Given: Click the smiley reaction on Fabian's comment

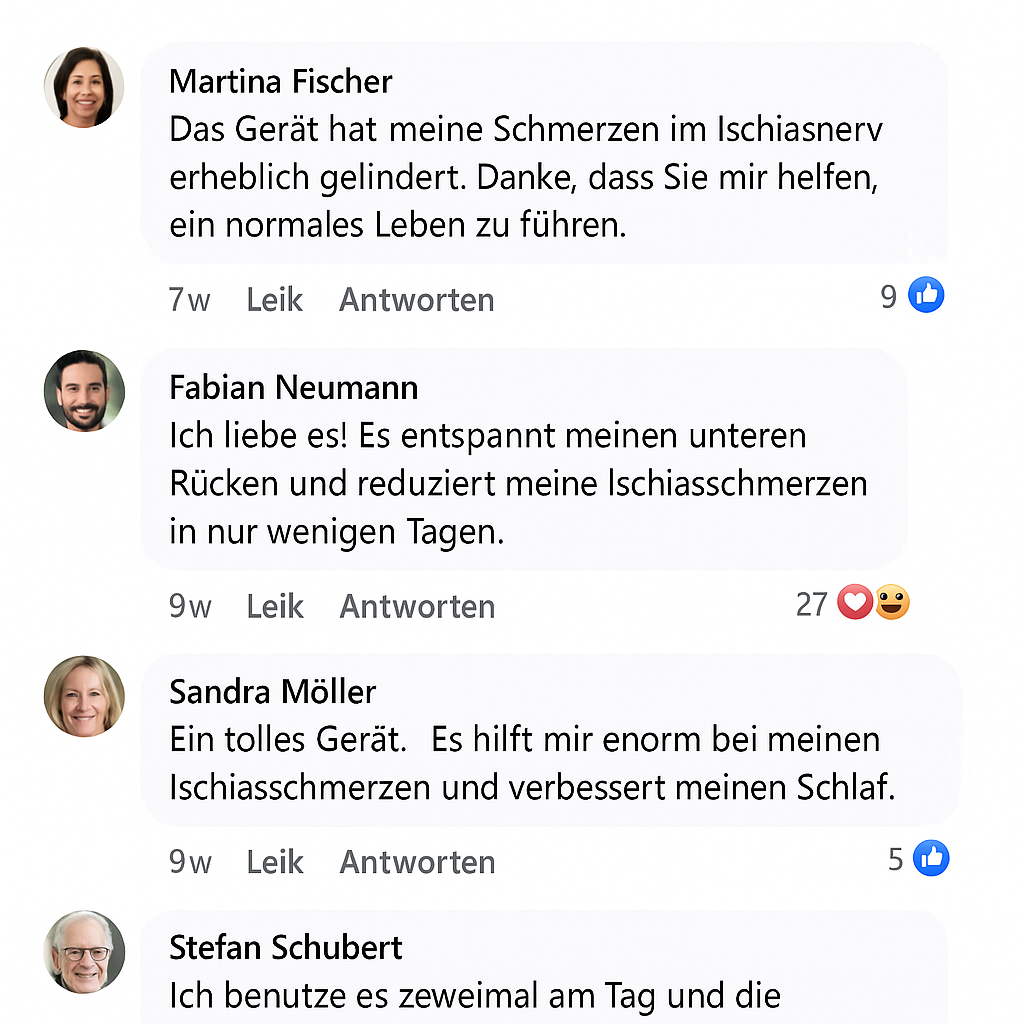Looking at the screenshot, I should [x=892, y=603].
